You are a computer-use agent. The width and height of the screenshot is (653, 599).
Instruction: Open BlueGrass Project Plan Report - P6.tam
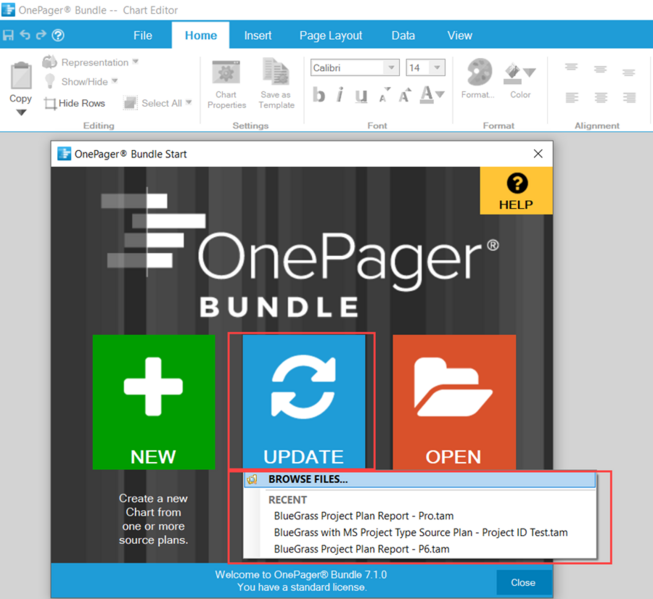click(x=361, y=549)
